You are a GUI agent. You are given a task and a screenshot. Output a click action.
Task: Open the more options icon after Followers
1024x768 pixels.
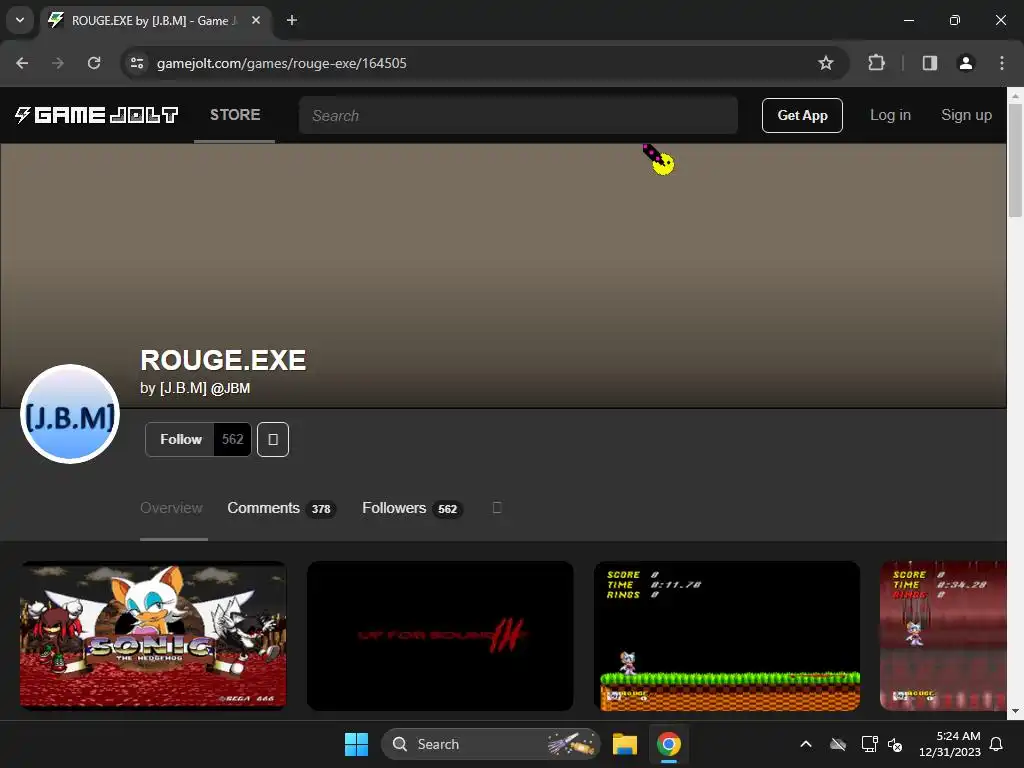coord(496,508)
